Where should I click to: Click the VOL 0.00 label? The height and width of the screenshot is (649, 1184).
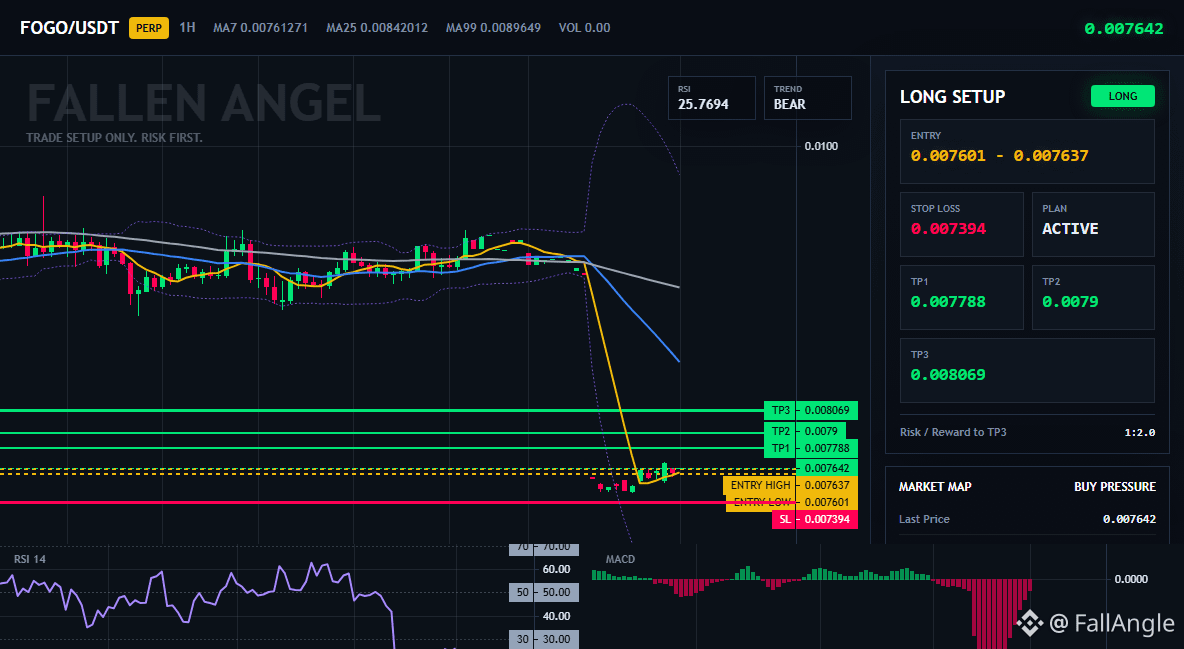(x=584, y=28)
